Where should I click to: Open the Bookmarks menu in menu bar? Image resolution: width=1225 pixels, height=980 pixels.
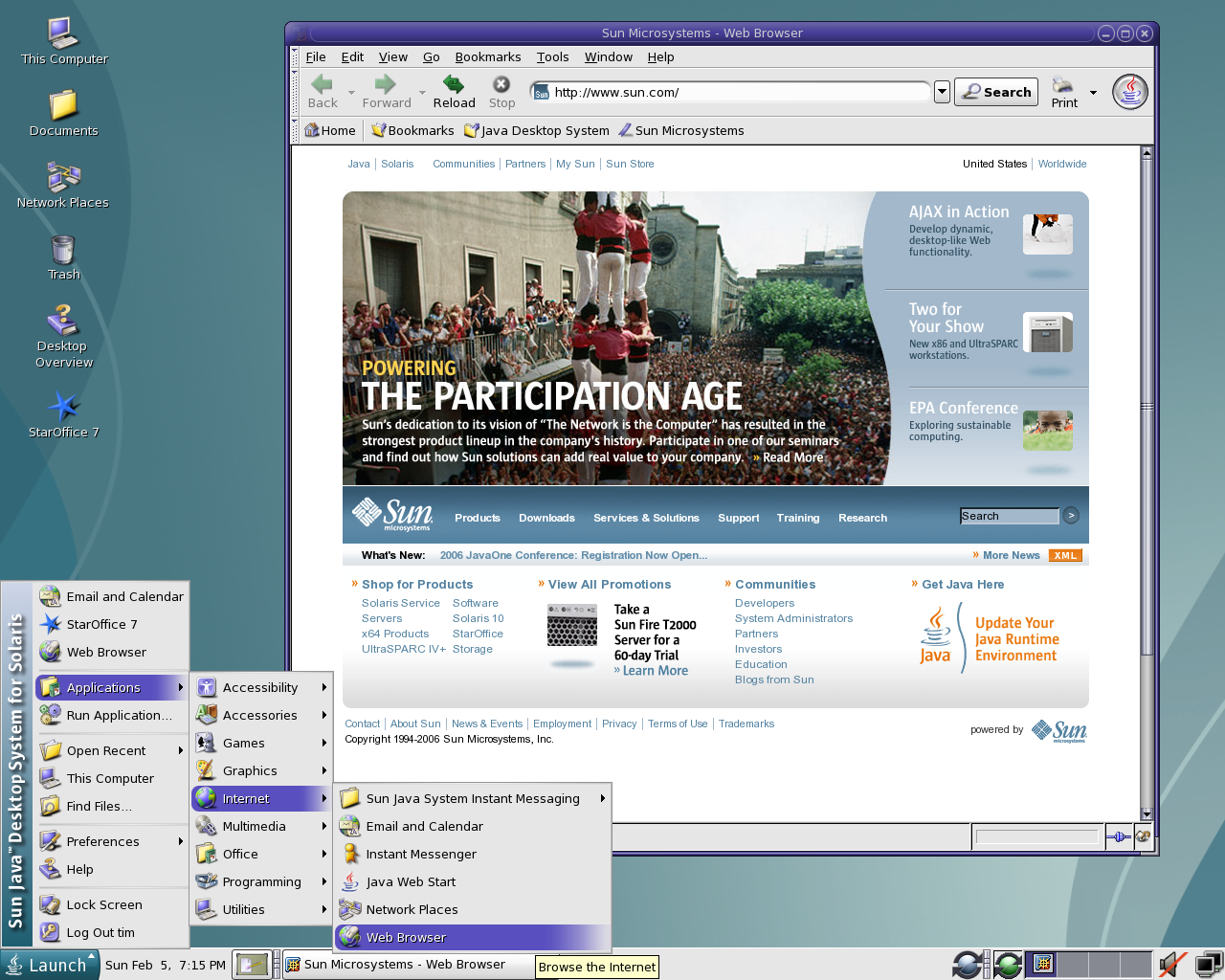488,56
